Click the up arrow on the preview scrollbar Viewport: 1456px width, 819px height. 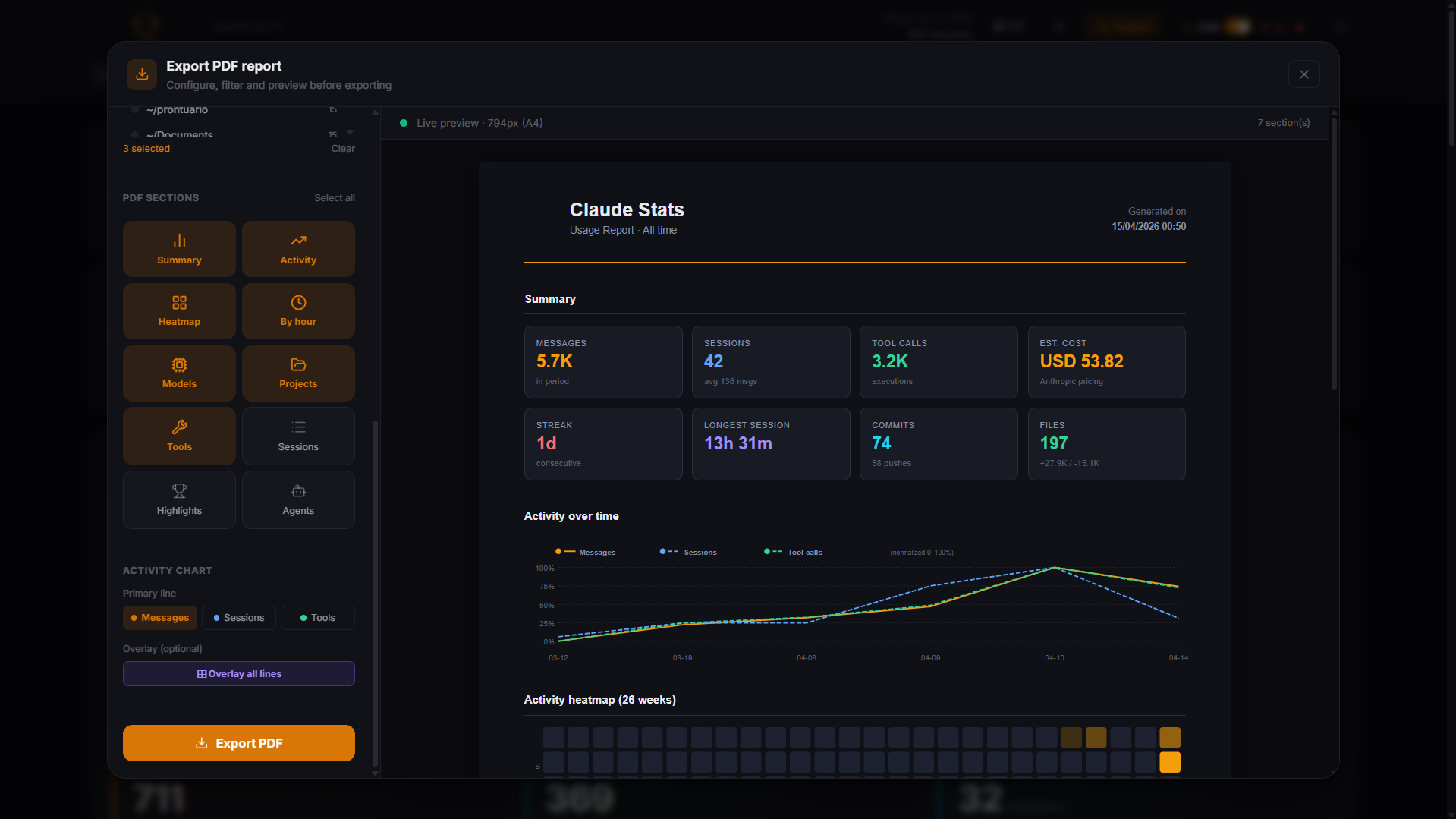pos(1333,112)
